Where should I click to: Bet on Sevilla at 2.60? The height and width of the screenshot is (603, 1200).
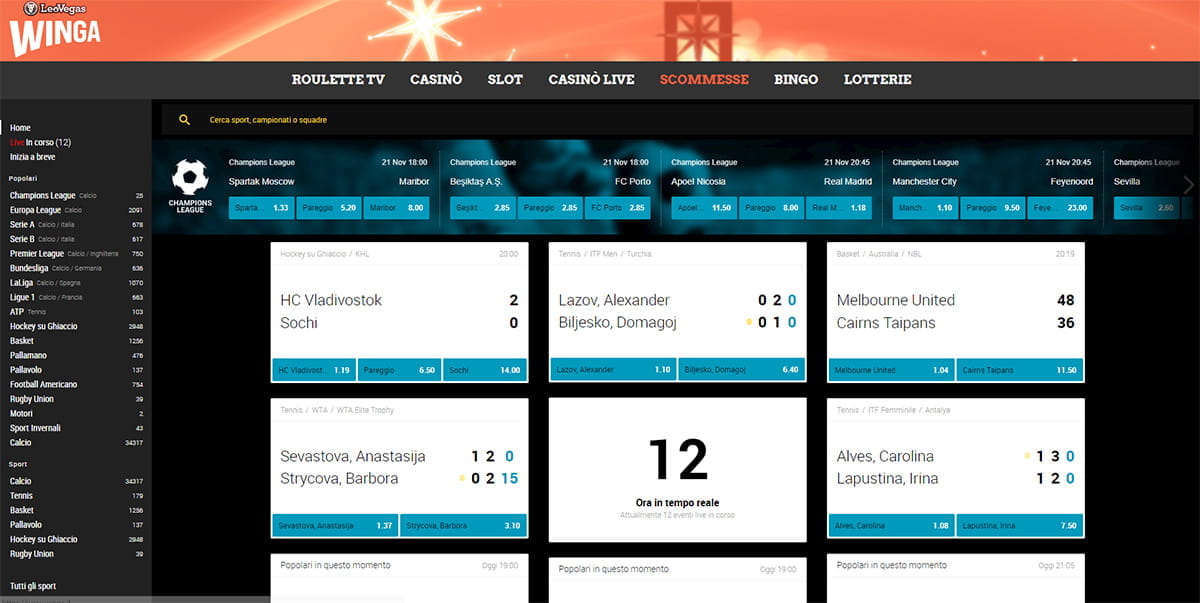pyautogui.click(x=1147, y=208)
